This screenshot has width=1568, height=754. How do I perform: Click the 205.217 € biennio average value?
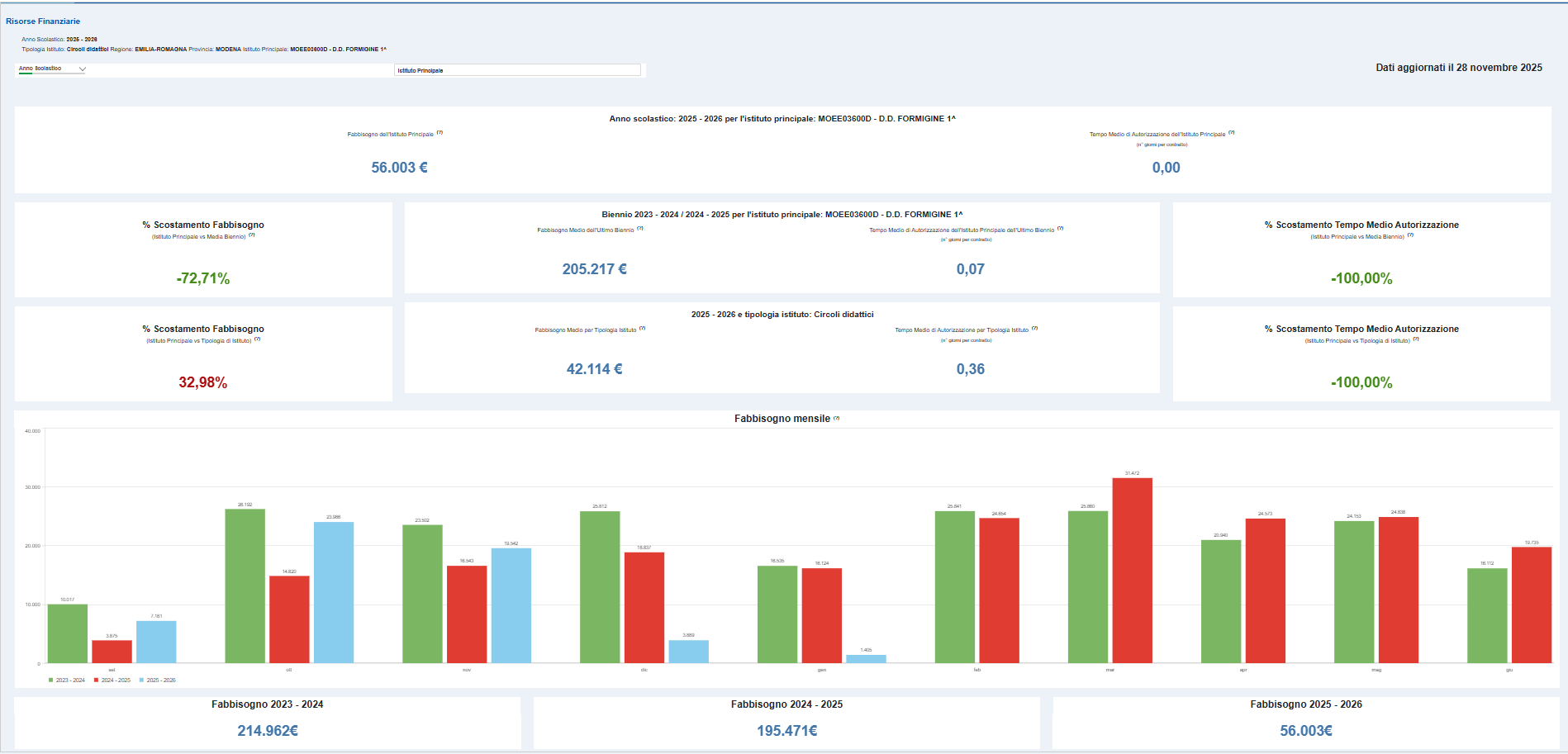pyautogui.click(x=594, y=269)
